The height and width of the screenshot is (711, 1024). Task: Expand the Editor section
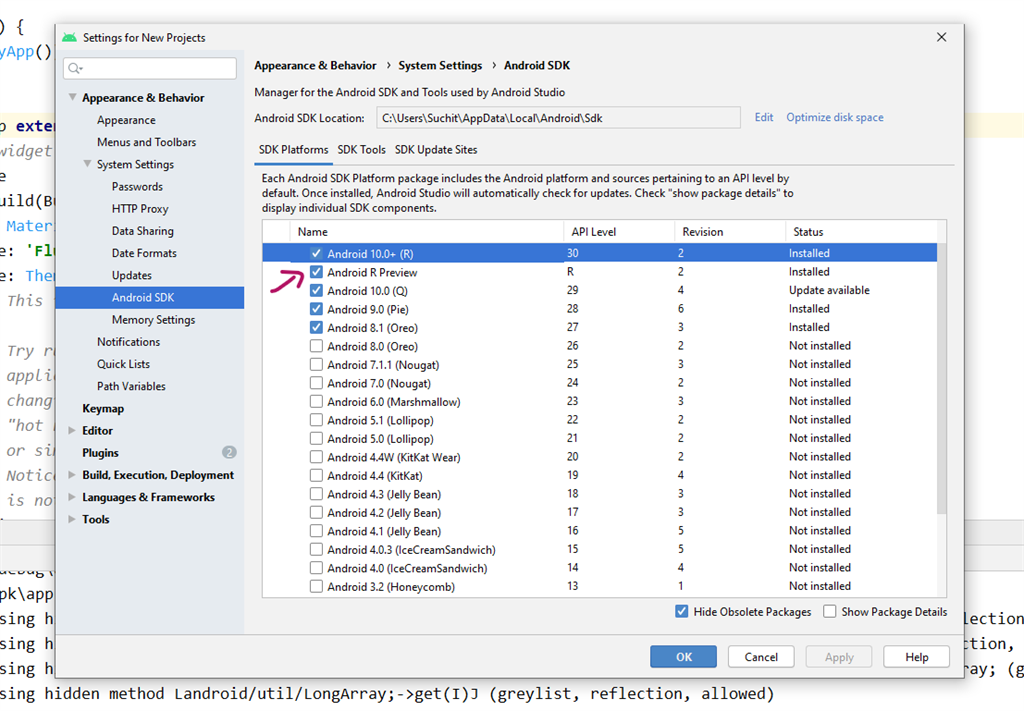click(72, 430)
